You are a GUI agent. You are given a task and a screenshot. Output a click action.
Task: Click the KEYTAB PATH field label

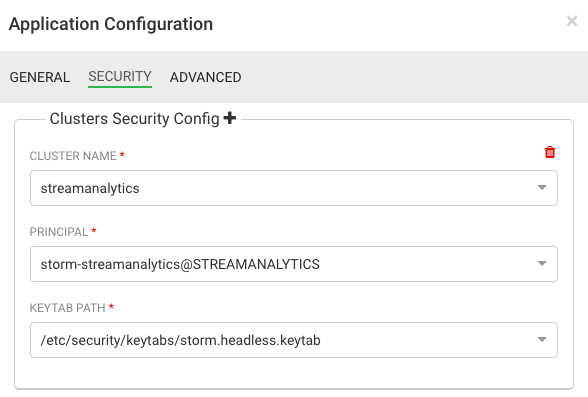68,308
